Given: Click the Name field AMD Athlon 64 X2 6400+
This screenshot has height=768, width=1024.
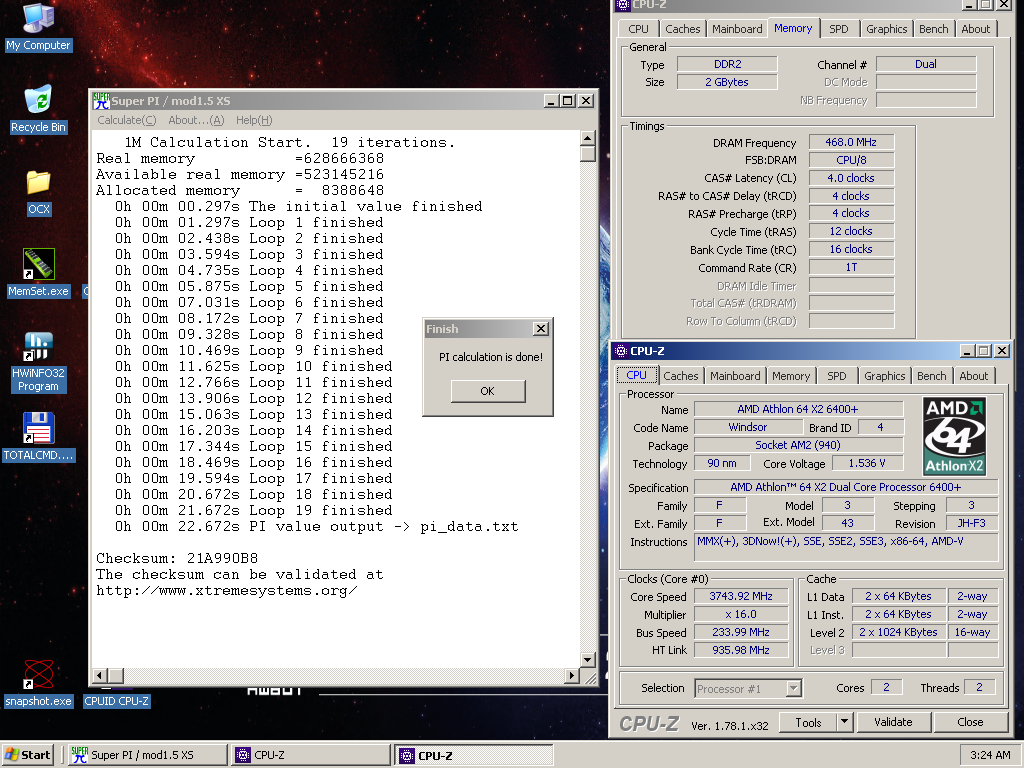Looking at the screenshot, I should click(798, 409).
